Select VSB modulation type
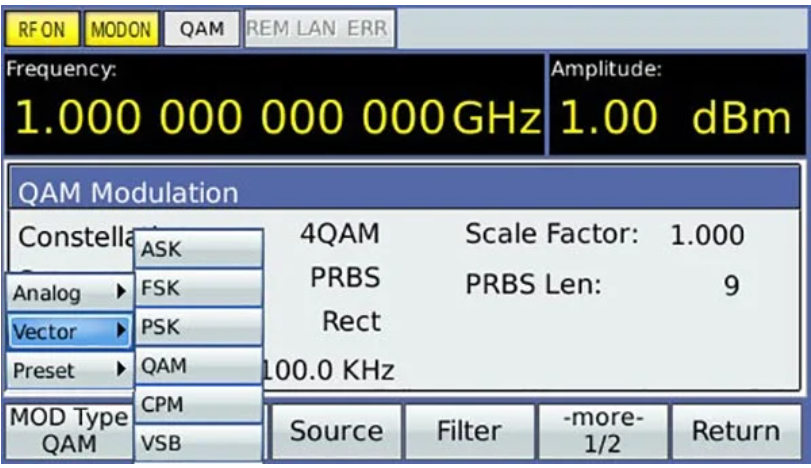The image size is (811, 468). (198, 442)
